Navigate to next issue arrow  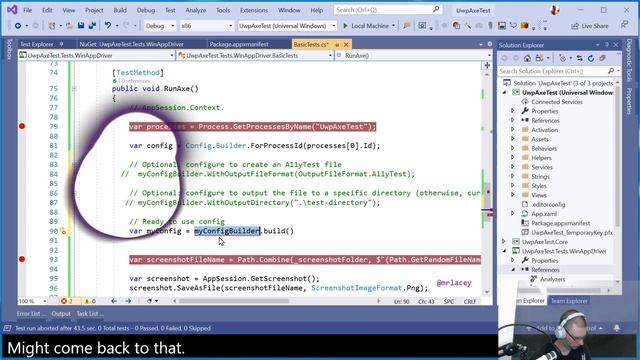[x=128, y=301]
